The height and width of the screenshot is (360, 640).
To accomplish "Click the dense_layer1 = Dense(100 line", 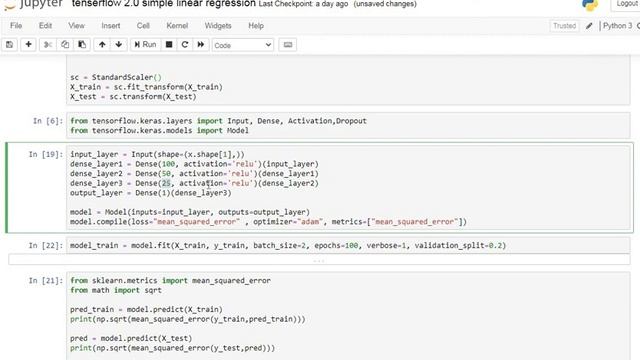I will (x=194, y=164).
